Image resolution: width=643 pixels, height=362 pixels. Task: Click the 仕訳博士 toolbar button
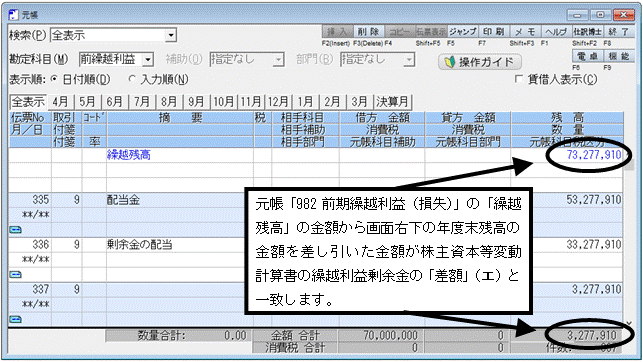pos(588,32)
